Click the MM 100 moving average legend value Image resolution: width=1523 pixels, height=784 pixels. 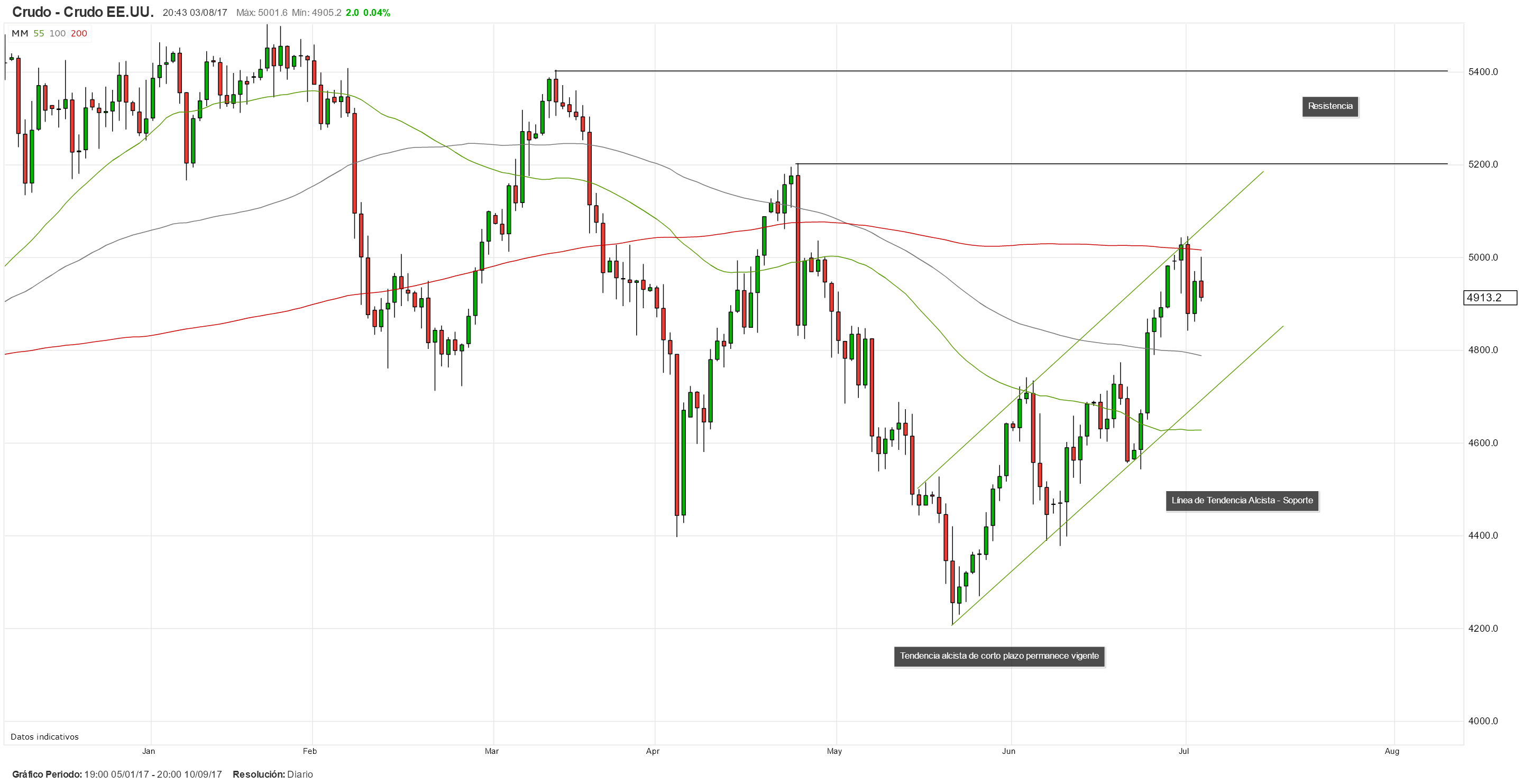click(x=57, y=34)
